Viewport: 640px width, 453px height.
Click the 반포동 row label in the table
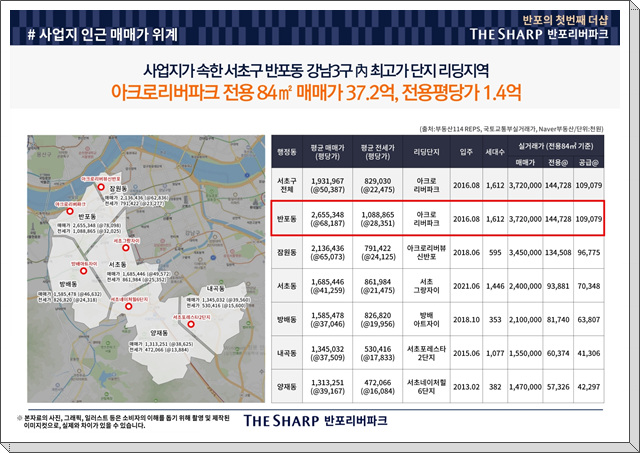tap(287, 219)
